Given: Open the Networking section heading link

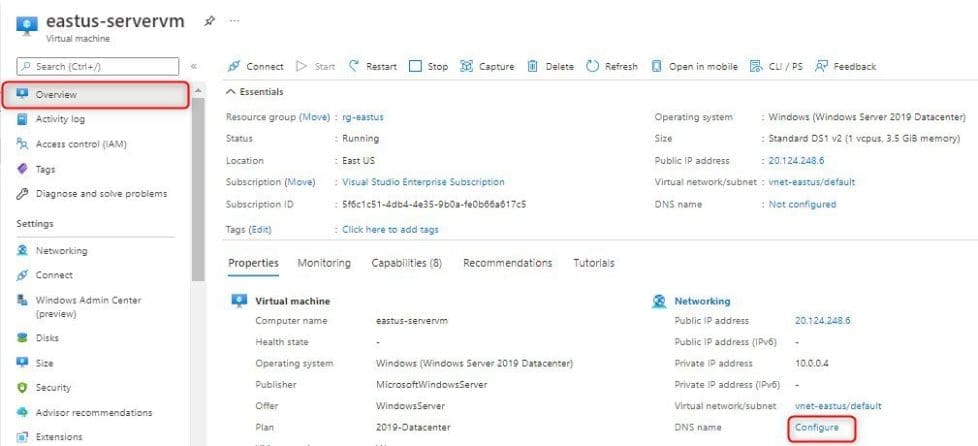Looking at the screenshot, I should [x=702, y=301].
